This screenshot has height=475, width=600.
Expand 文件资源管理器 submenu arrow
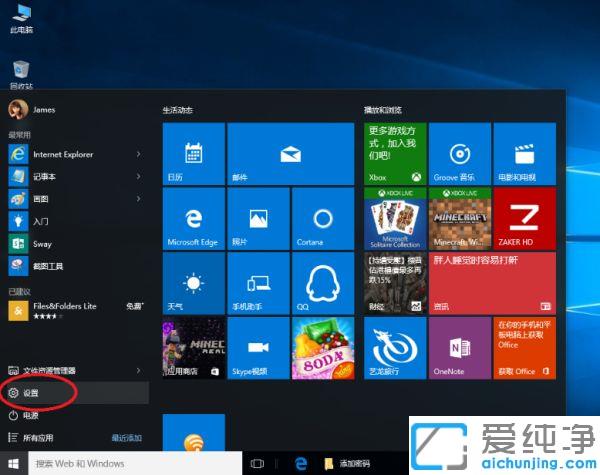(x=139, y=371)
